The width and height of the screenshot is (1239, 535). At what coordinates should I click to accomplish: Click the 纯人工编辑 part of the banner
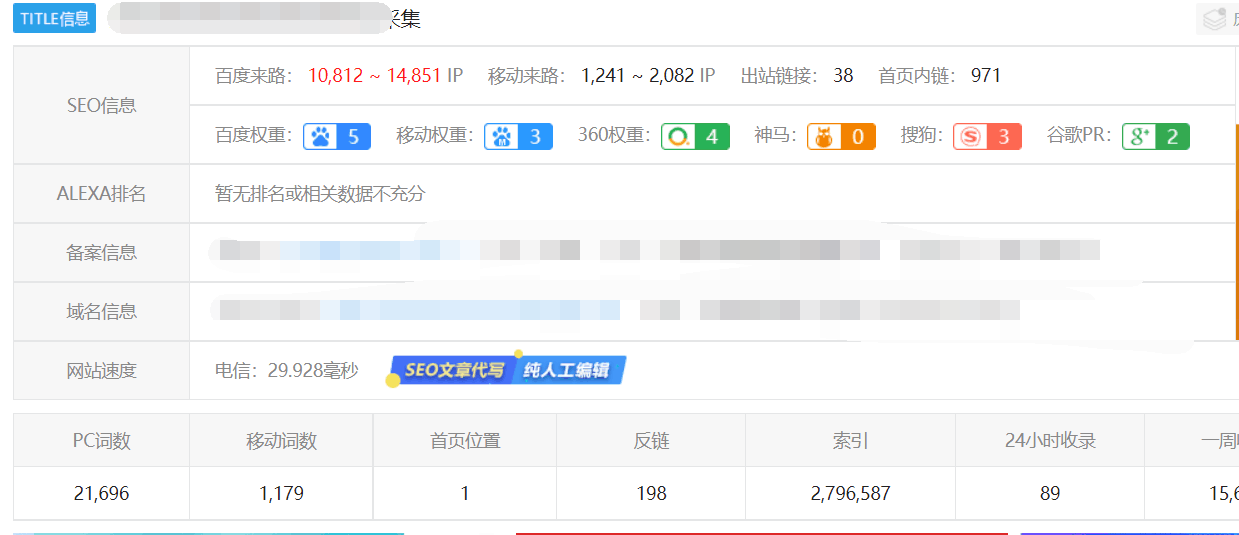tap(567, 370)
